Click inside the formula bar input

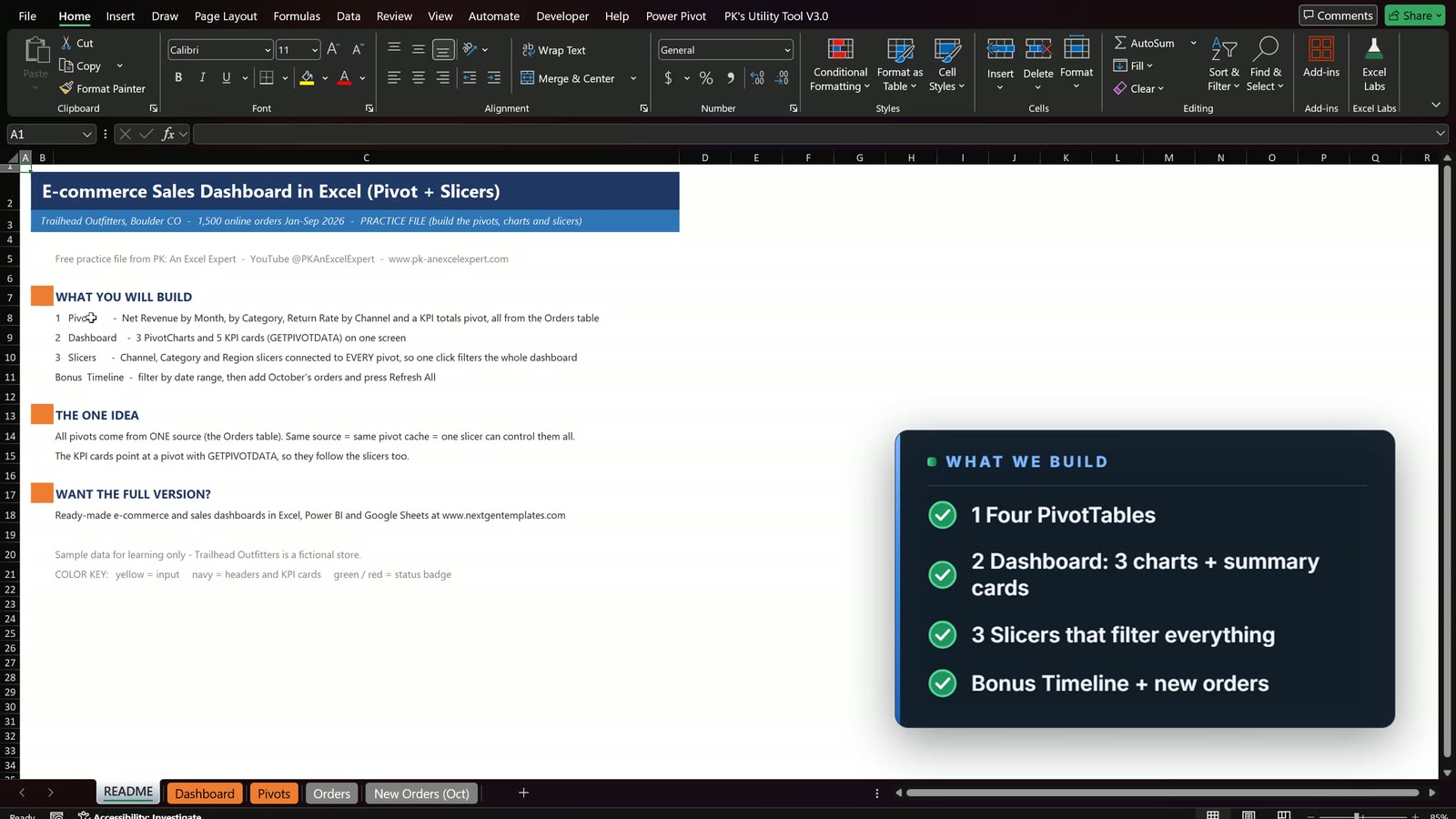pyautogui.click(x=811, y=134)
